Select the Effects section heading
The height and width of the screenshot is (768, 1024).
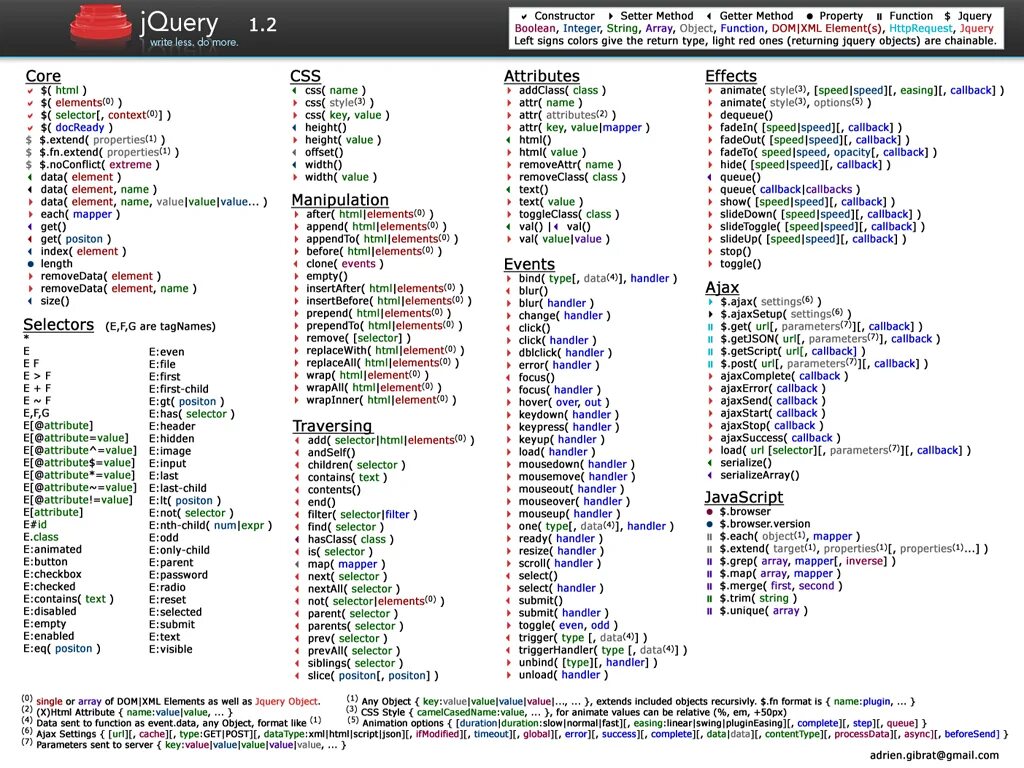[731, 76]
